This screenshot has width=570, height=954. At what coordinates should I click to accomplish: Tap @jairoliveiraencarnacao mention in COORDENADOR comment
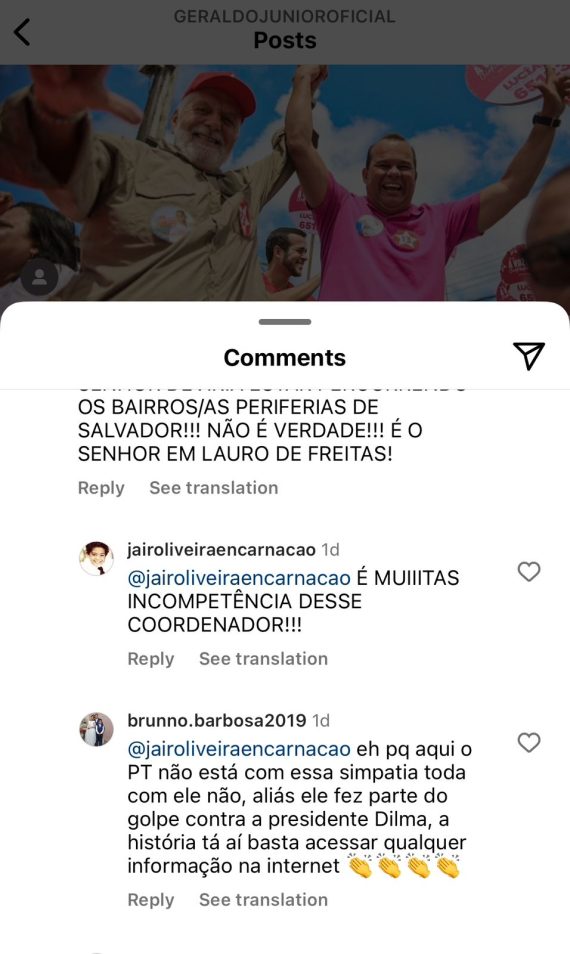click(239, 578)
